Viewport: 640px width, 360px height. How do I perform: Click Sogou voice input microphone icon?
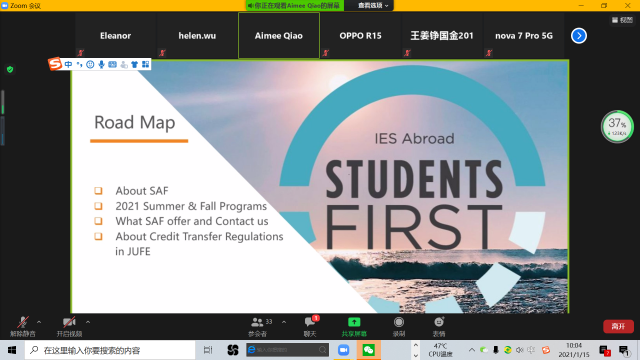[x=101, y=64]
